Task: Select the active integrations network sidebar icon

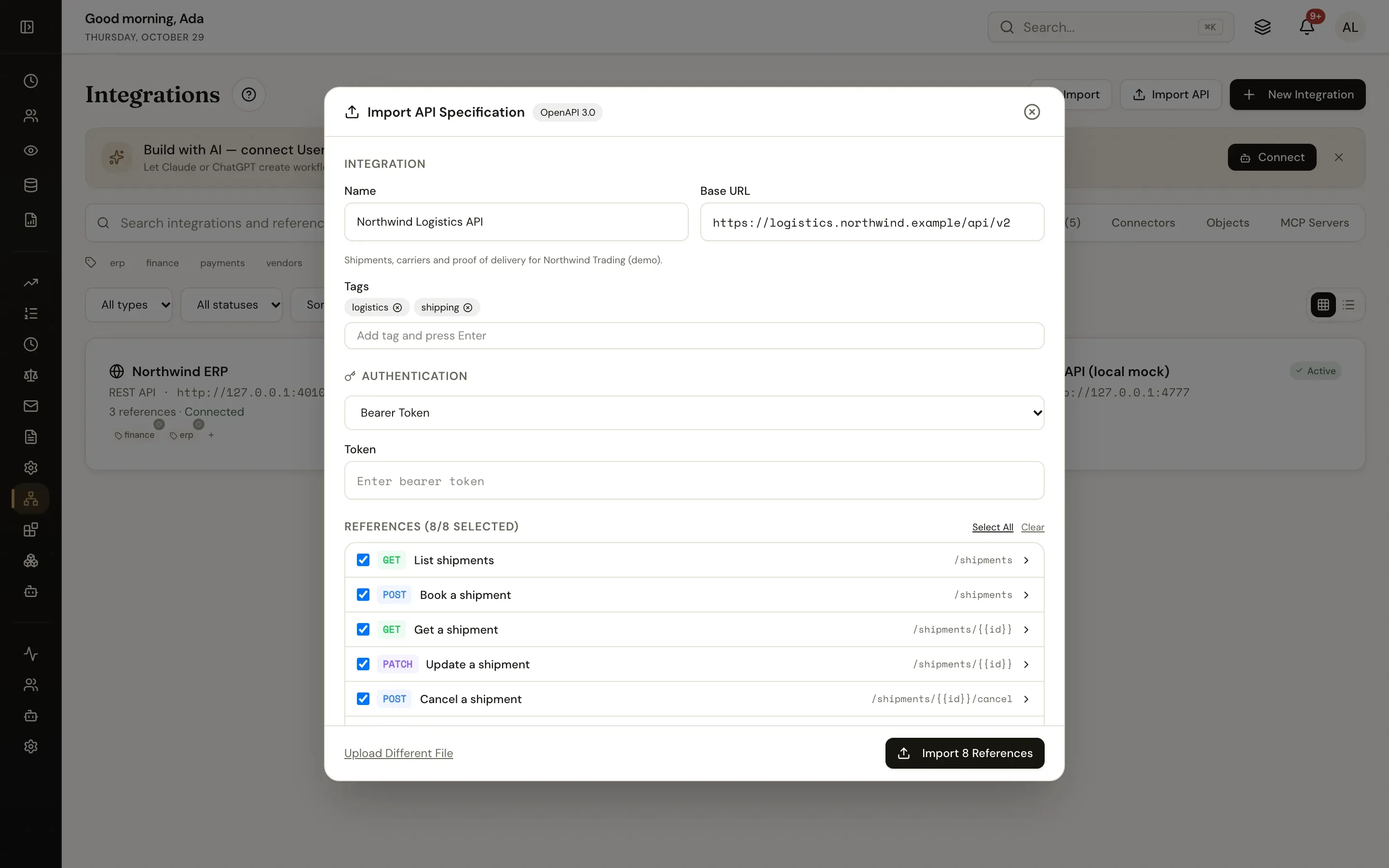Action: pyautogui.click(x=31, y=498)
